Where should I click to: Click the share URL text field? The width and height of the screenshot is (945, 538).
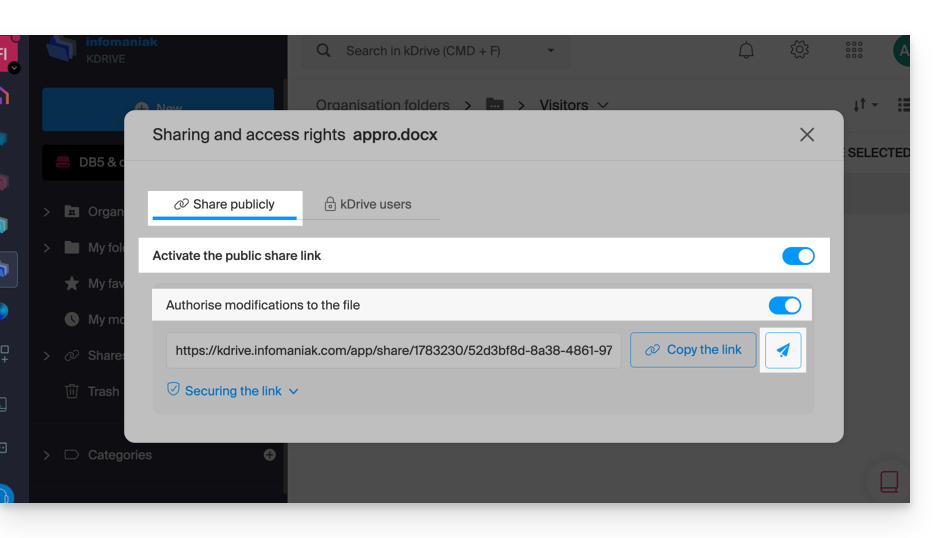coord(394,350)
